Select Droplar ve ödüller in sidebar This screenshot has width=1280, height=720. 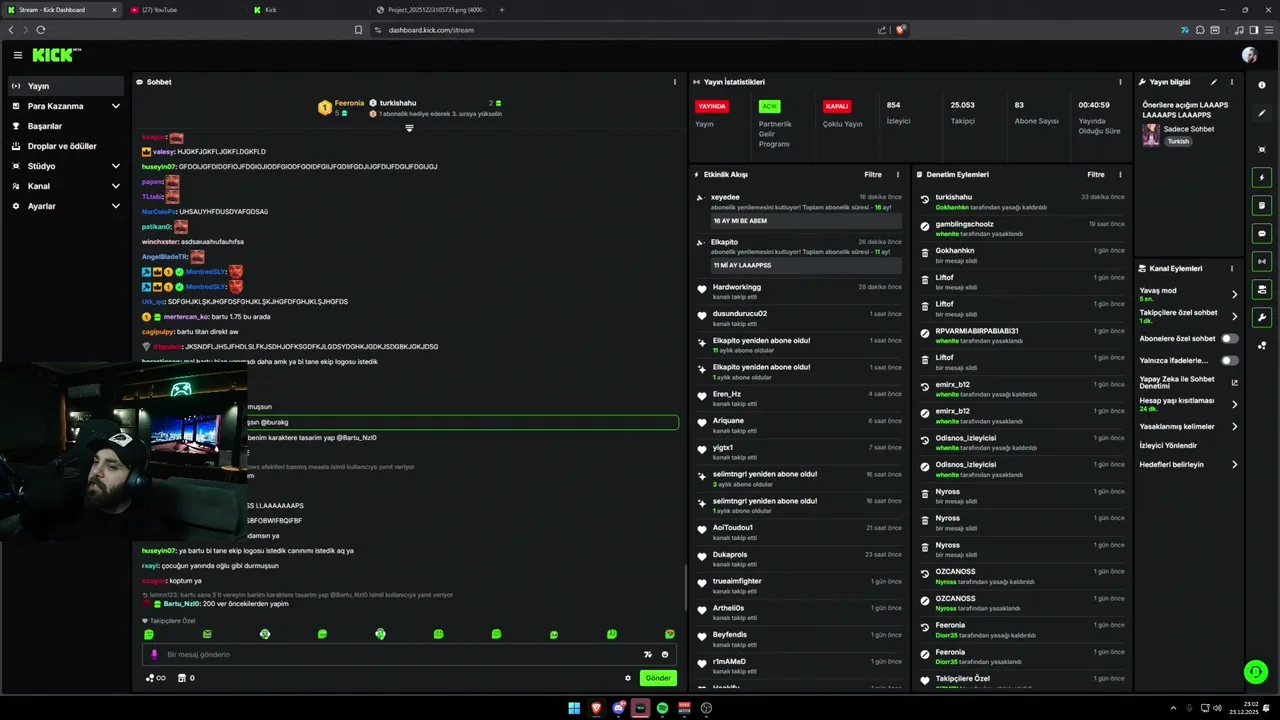click(66, 146)
